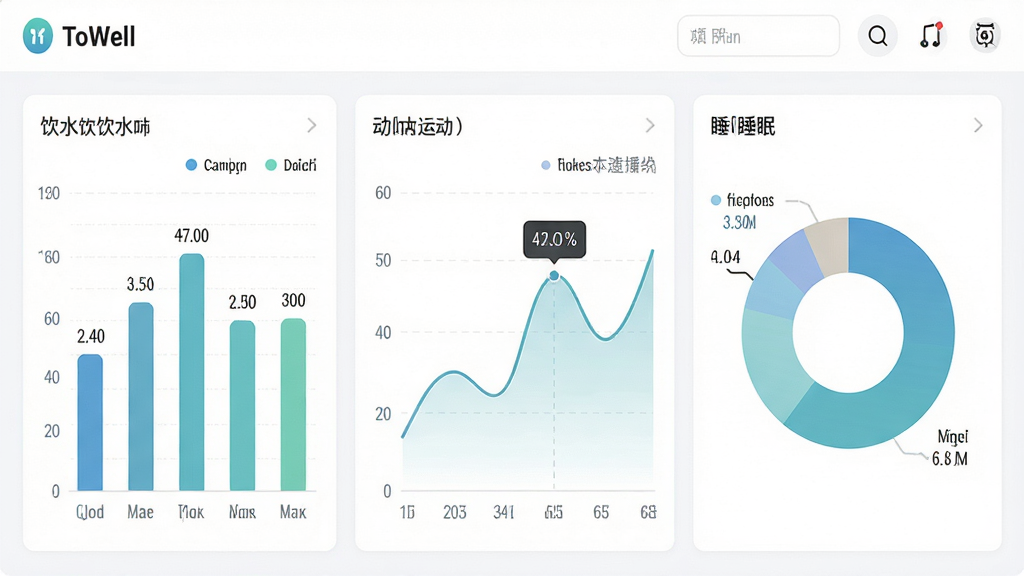Viewport: 1024px width, 576px height.
Task: Toggle the Daich legend series
Action: click(x=291, y=165)
